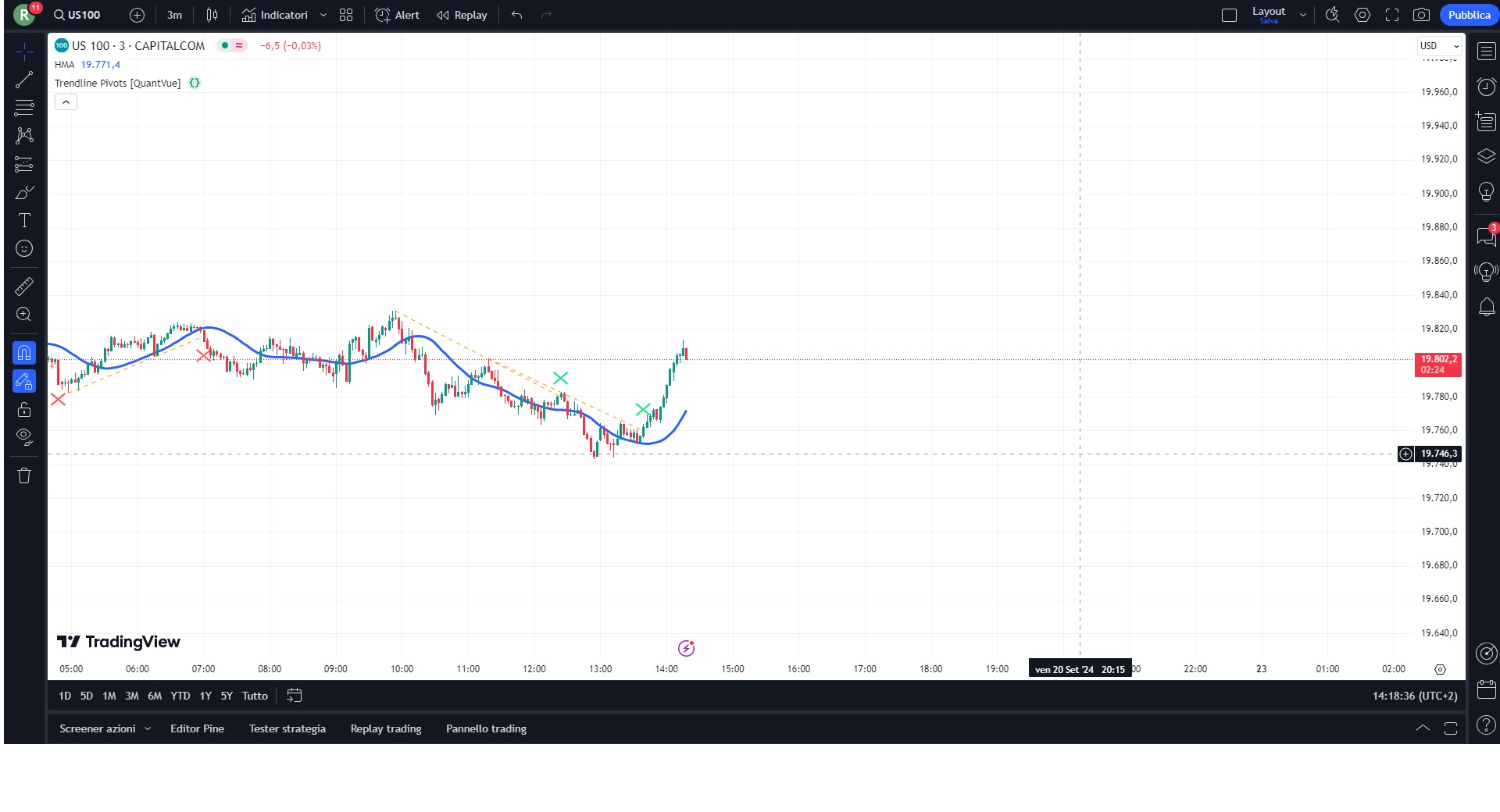1500x812 pixels.
Task: Open indicator templates grid
Action: click(346, 15)
